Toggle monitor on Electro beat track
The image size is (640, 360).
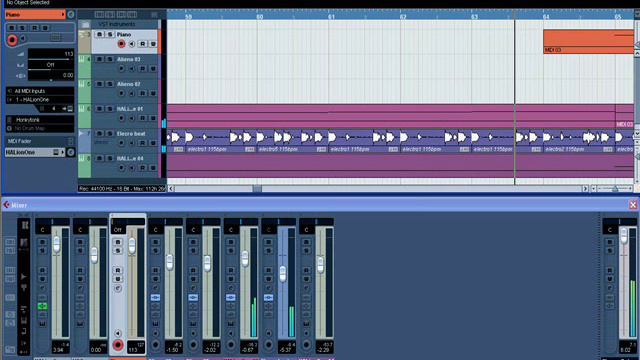(132, 143)
